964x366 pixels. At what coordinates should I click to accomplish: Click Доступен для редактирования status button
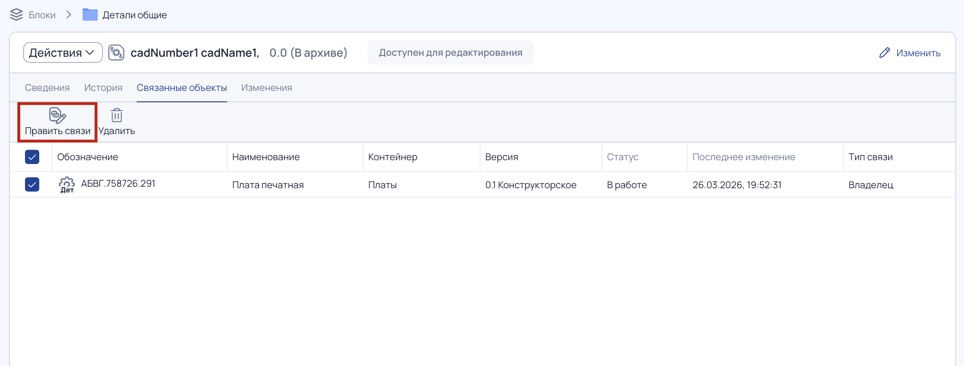pos(451,52)
